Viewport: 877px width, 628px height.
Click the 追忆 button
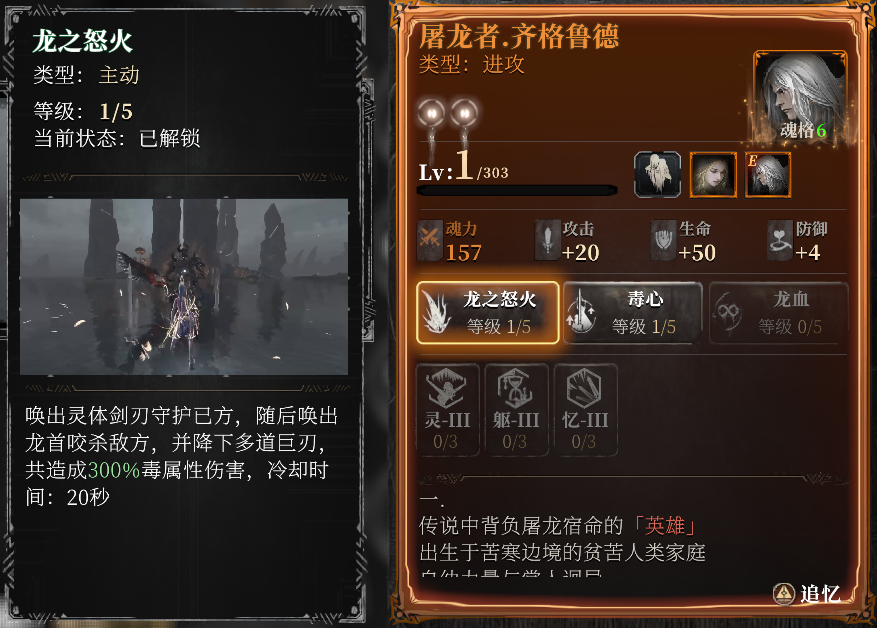[x=807, y=593]
